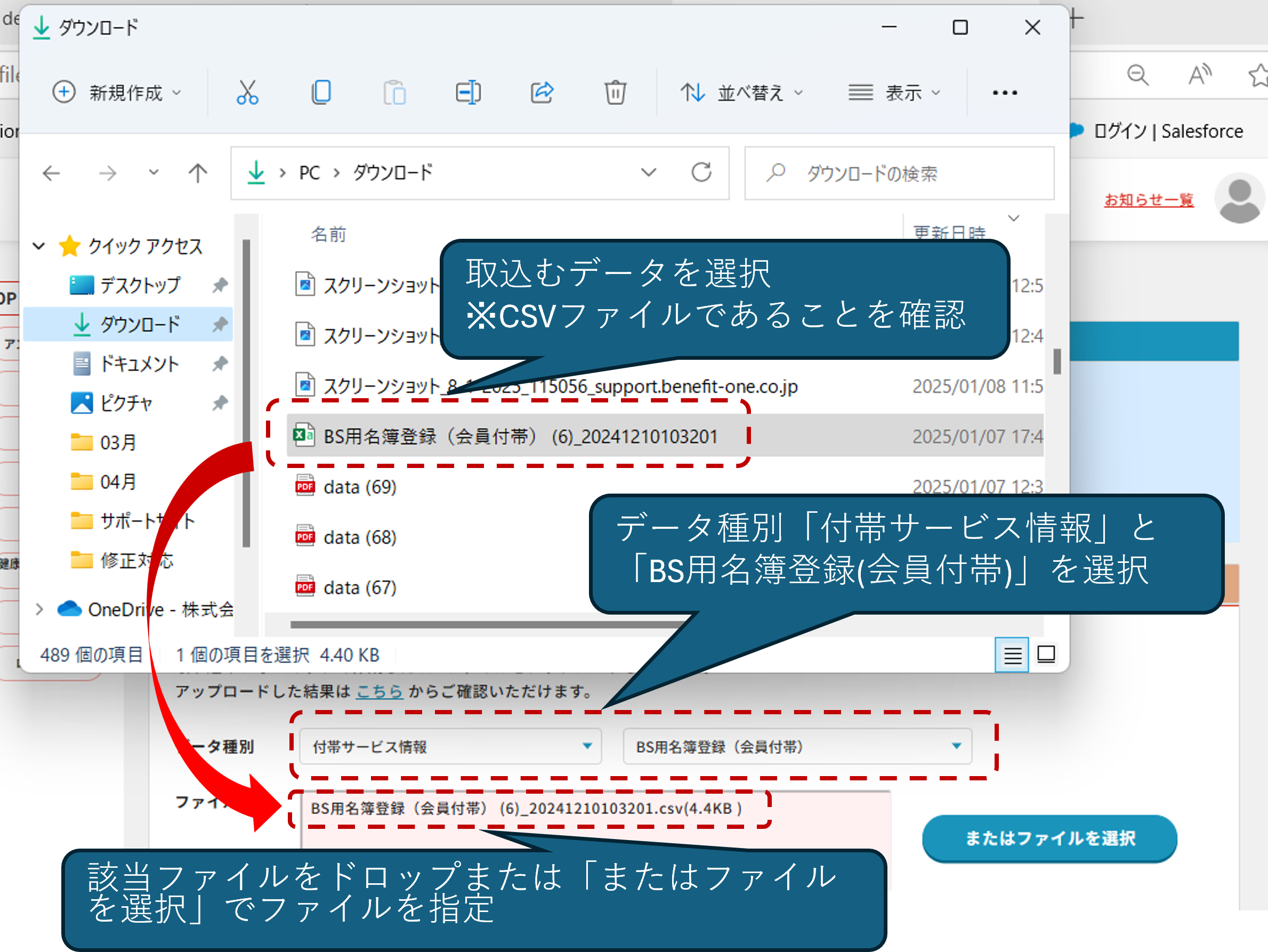Click the navigation pane vertical scrollbar

246,393
